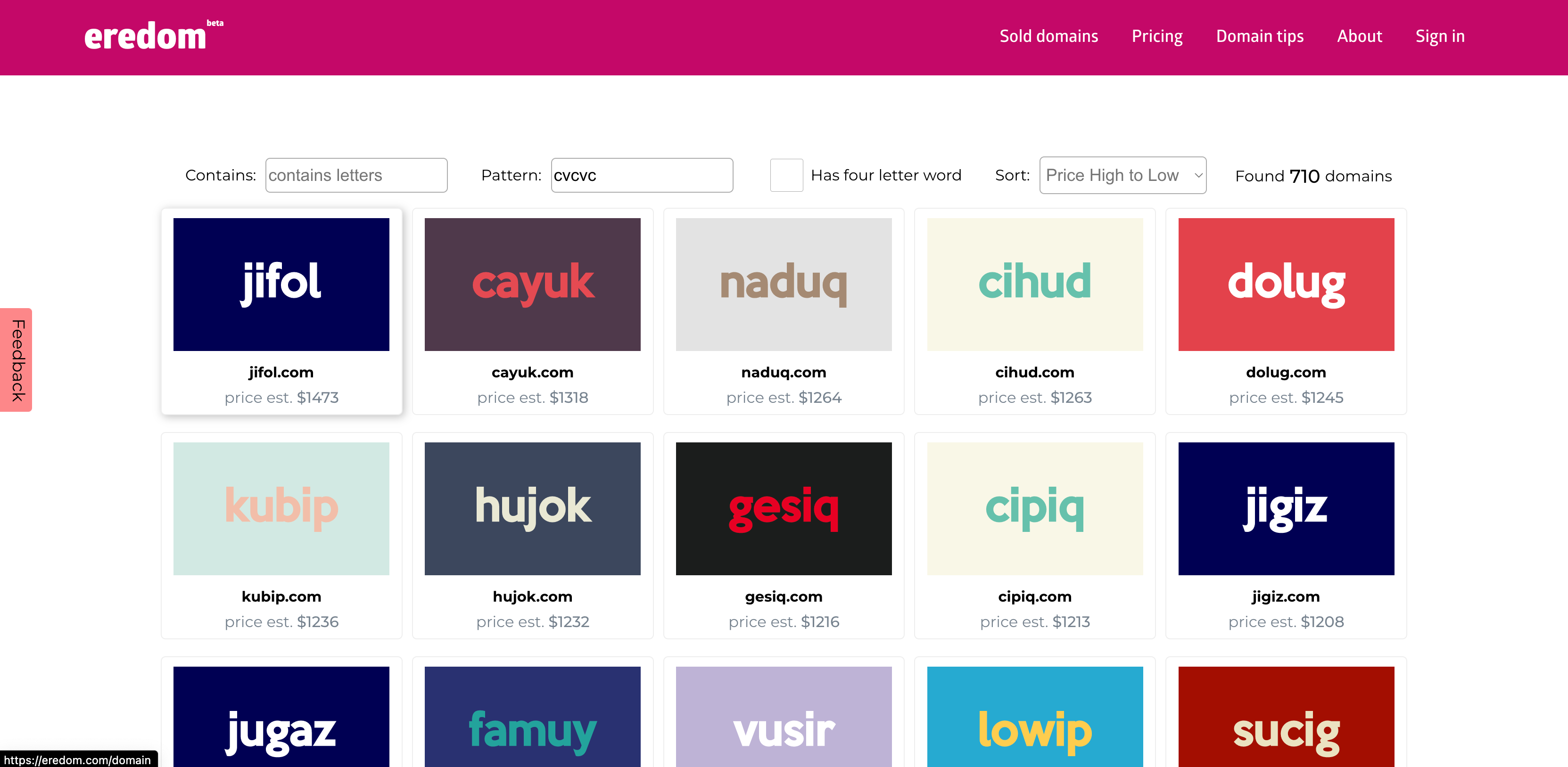Open the Feedback side tab

point(17,360)
